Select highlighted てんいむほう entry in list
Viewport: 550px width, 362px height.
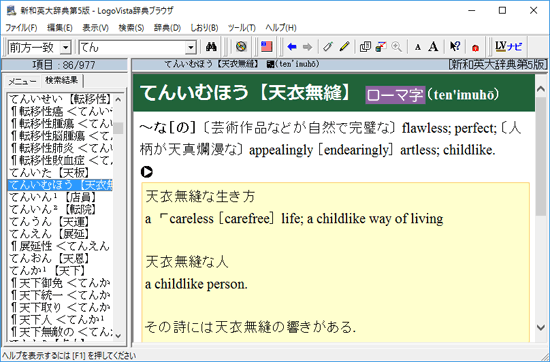tap(60, 185)
